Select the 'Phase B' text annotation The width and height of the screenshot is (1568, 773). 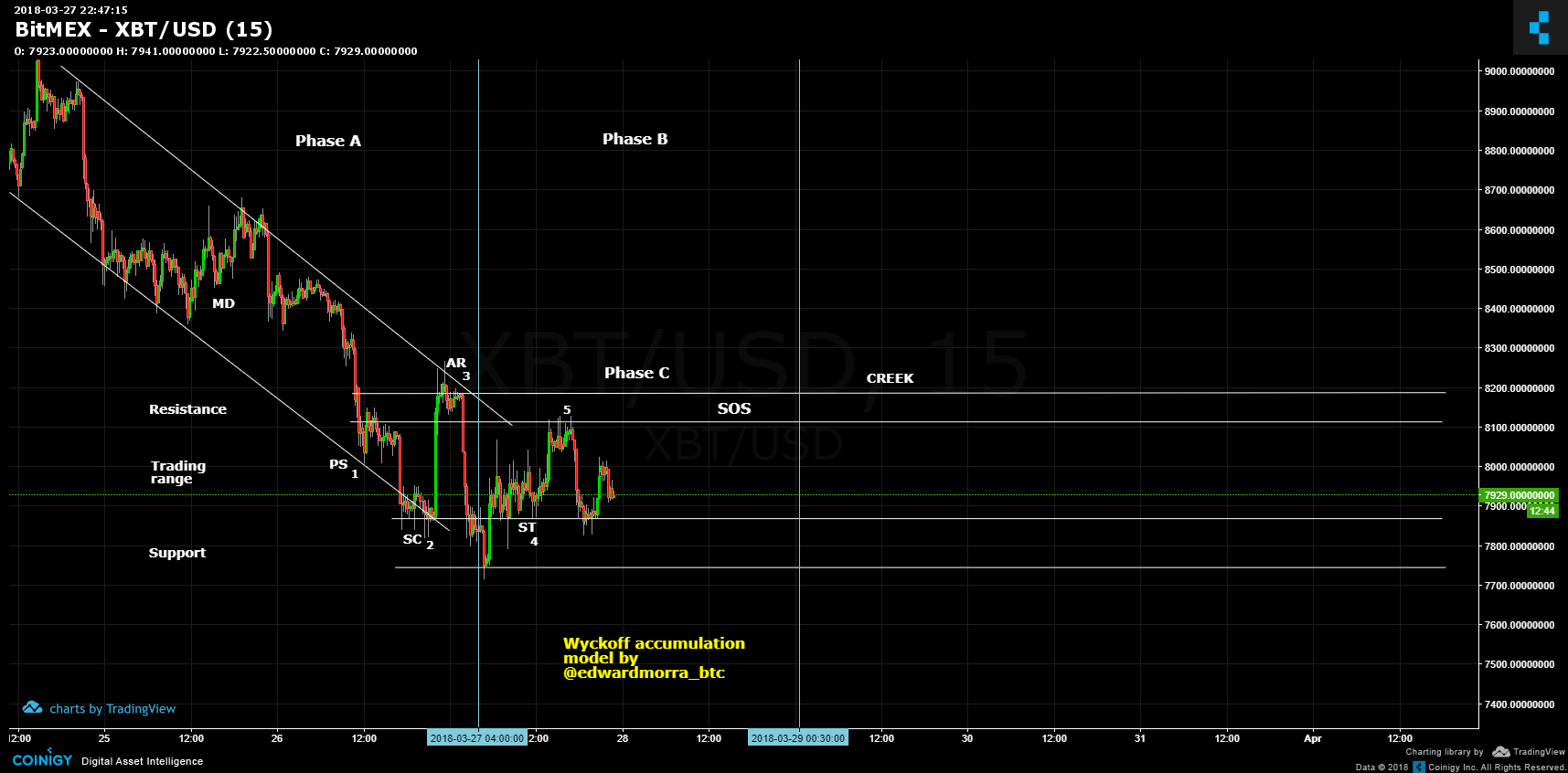(x=635, y=139)
